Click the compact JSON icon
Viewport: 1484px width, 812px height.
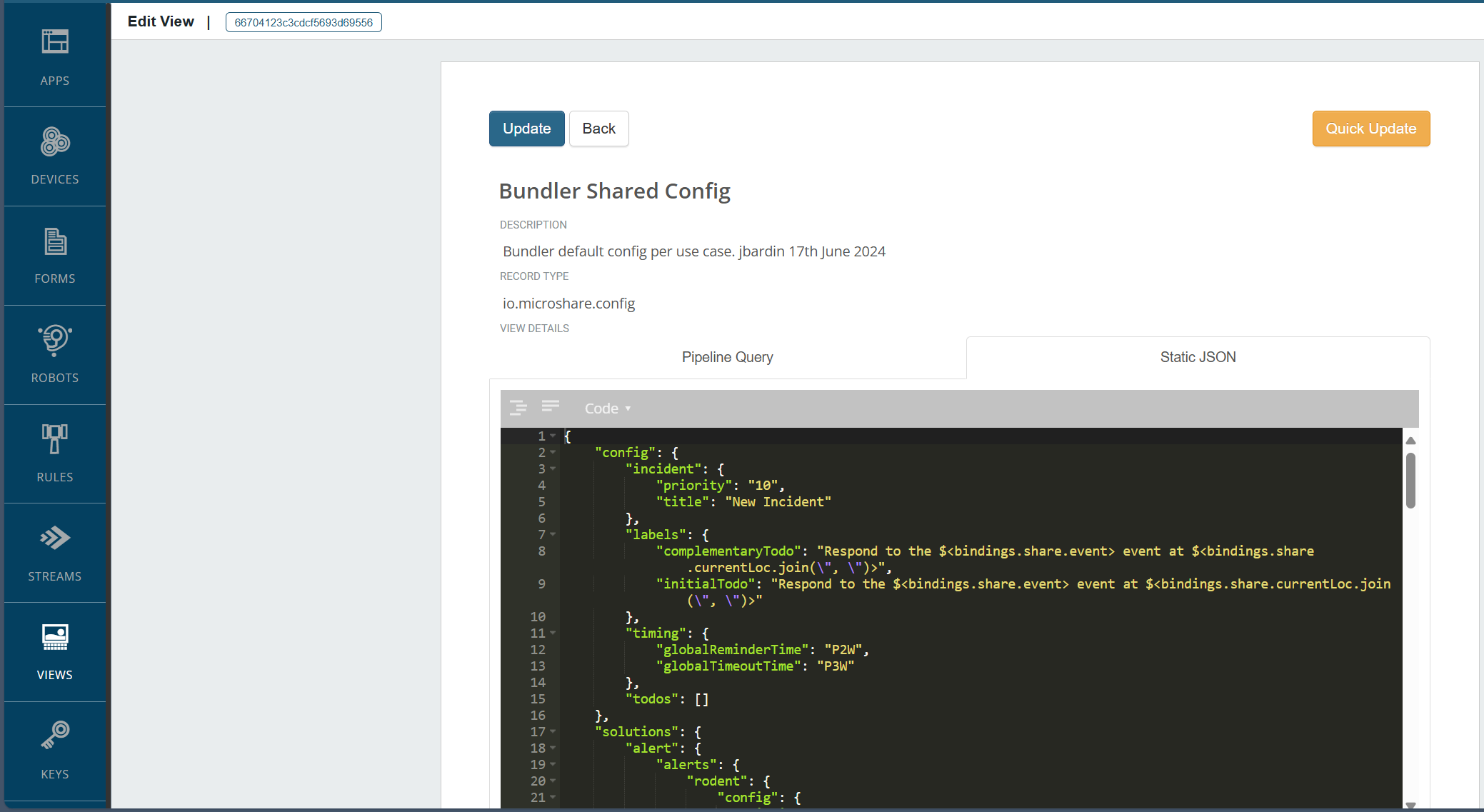550,406
